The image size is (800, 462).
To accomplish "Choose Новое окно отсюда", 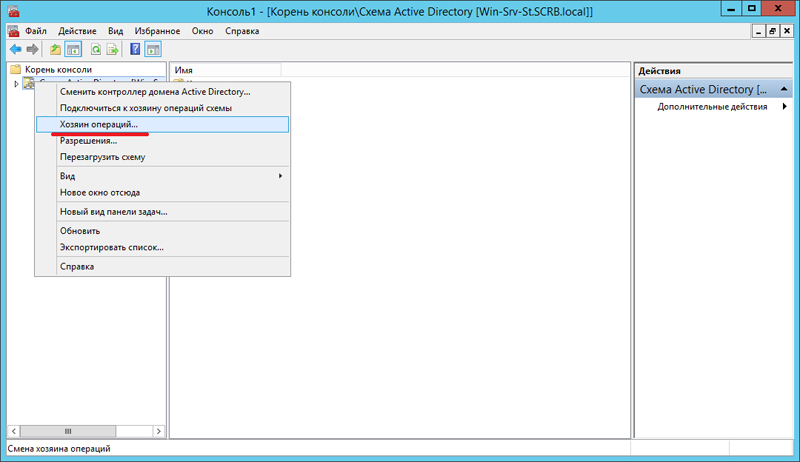I will point(162,193).
